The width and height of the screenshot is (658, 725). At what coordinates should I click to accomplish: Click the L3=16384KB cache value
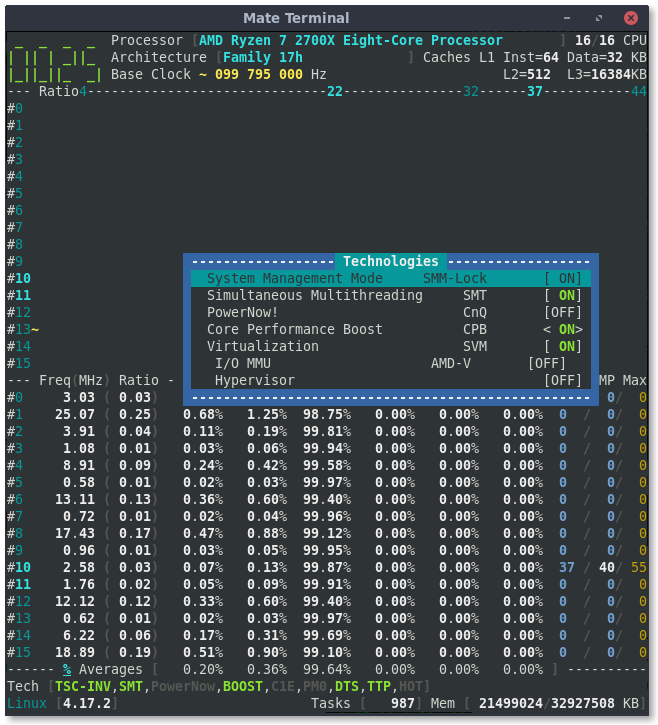click(x=607, y=74)
